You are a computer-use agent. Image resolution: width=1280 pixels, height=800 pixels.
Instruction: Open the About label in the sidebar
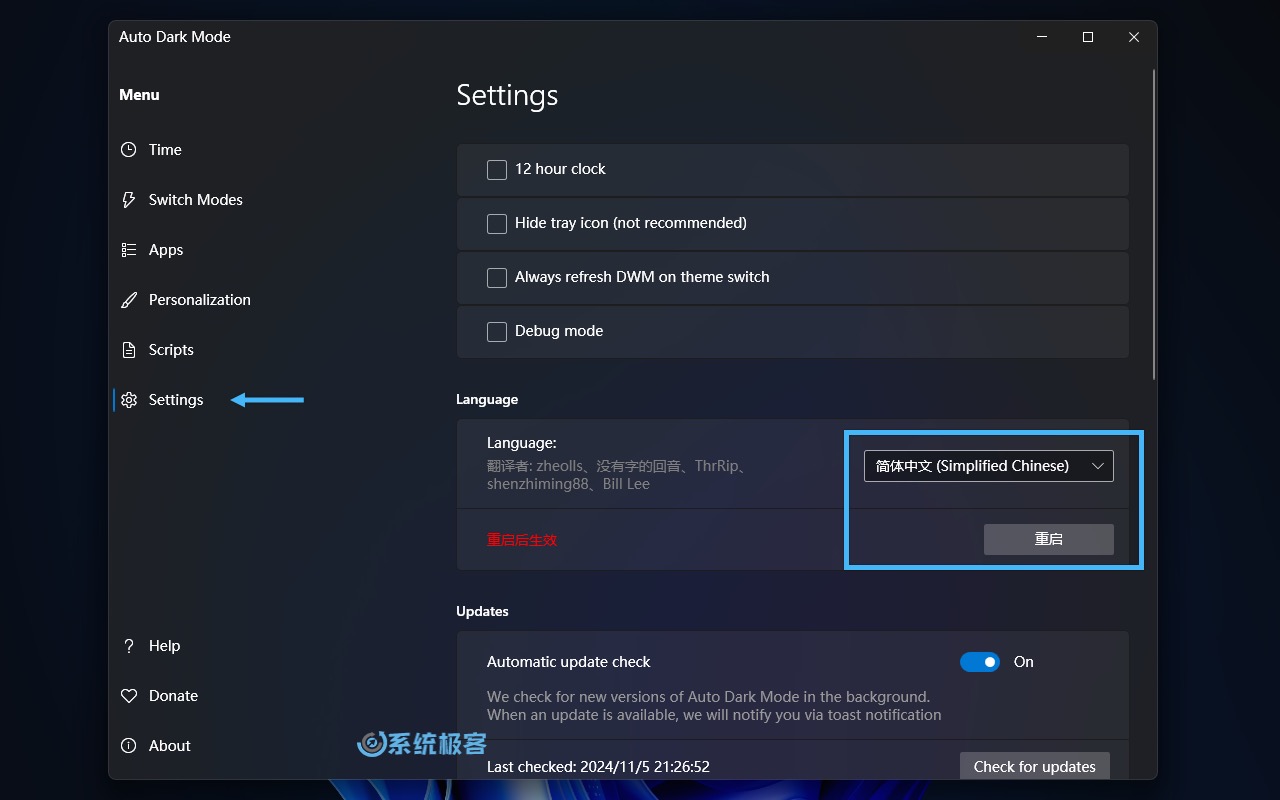point(170,746)
